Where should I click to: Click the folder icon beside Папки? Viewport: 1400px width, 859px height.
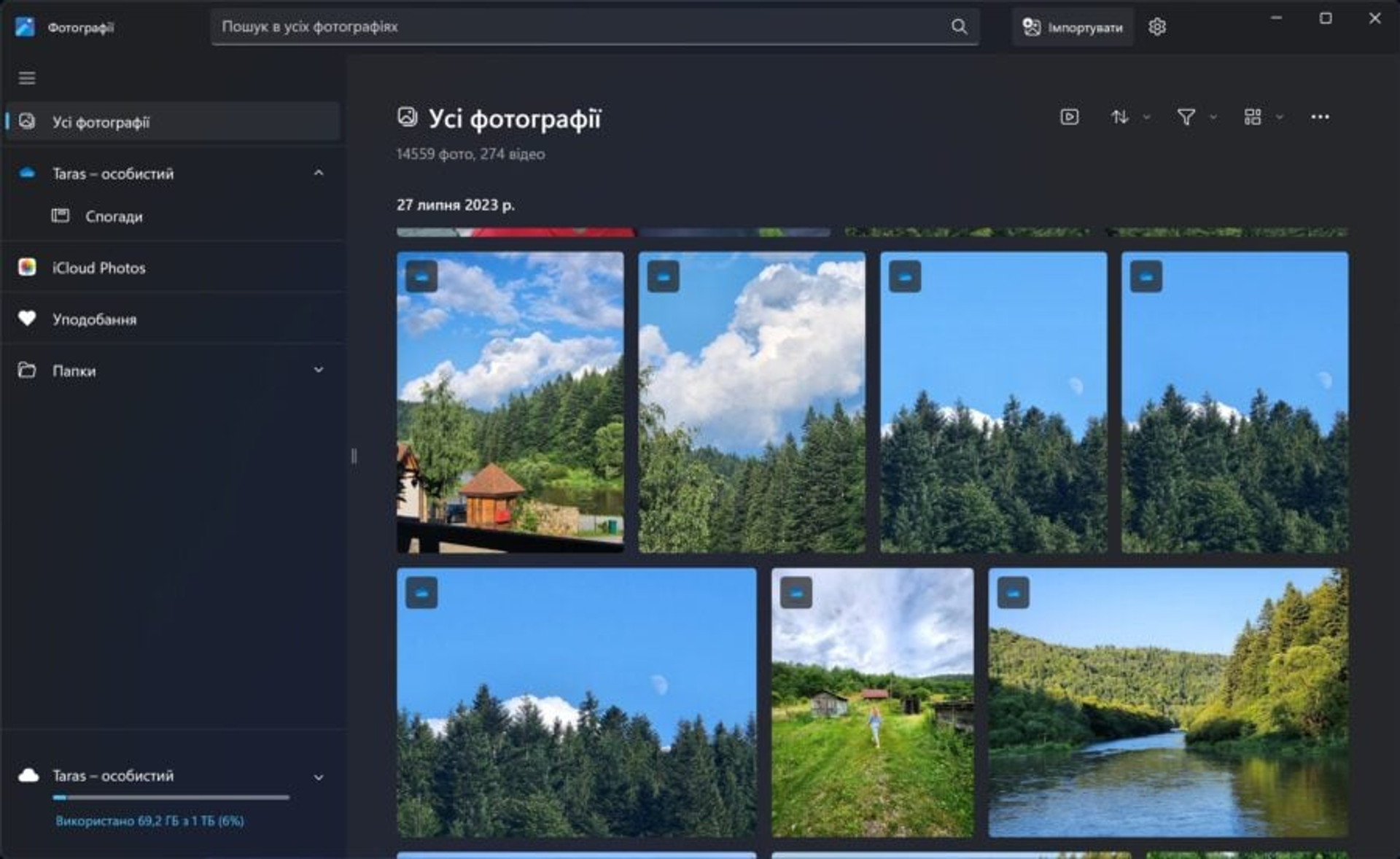tap(27, 370)
